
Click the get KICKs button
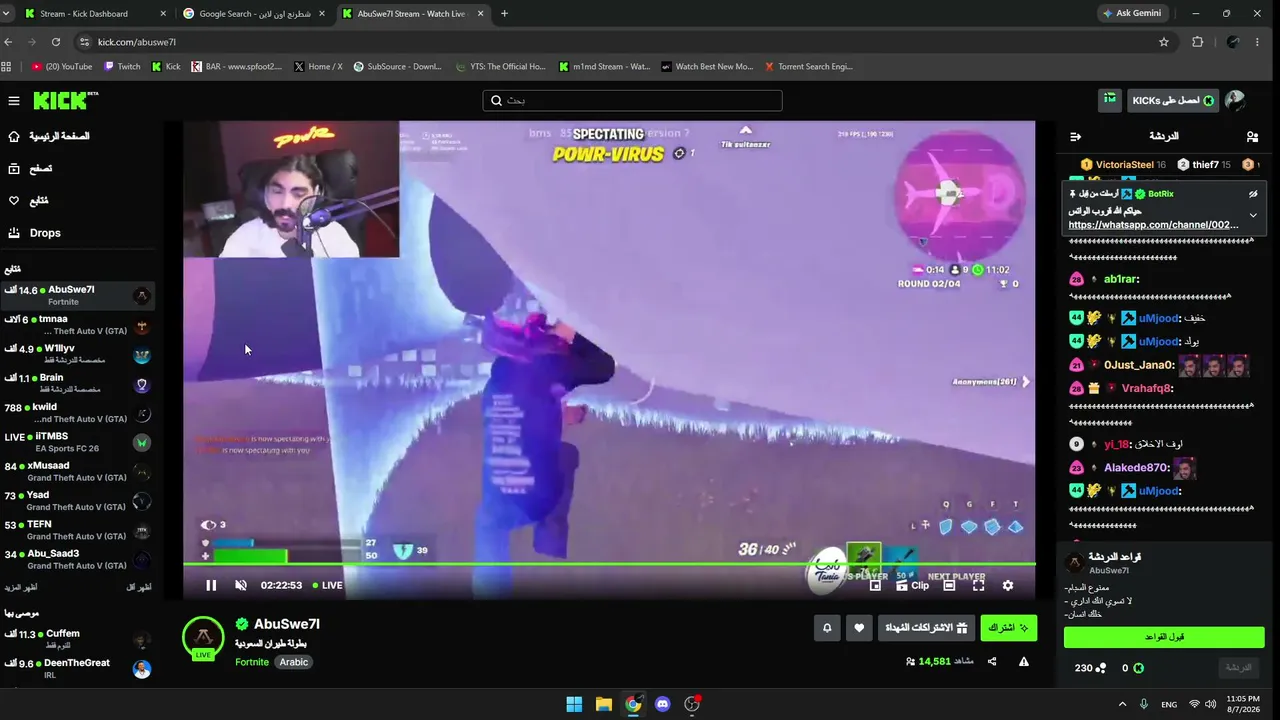(1173, 100)
